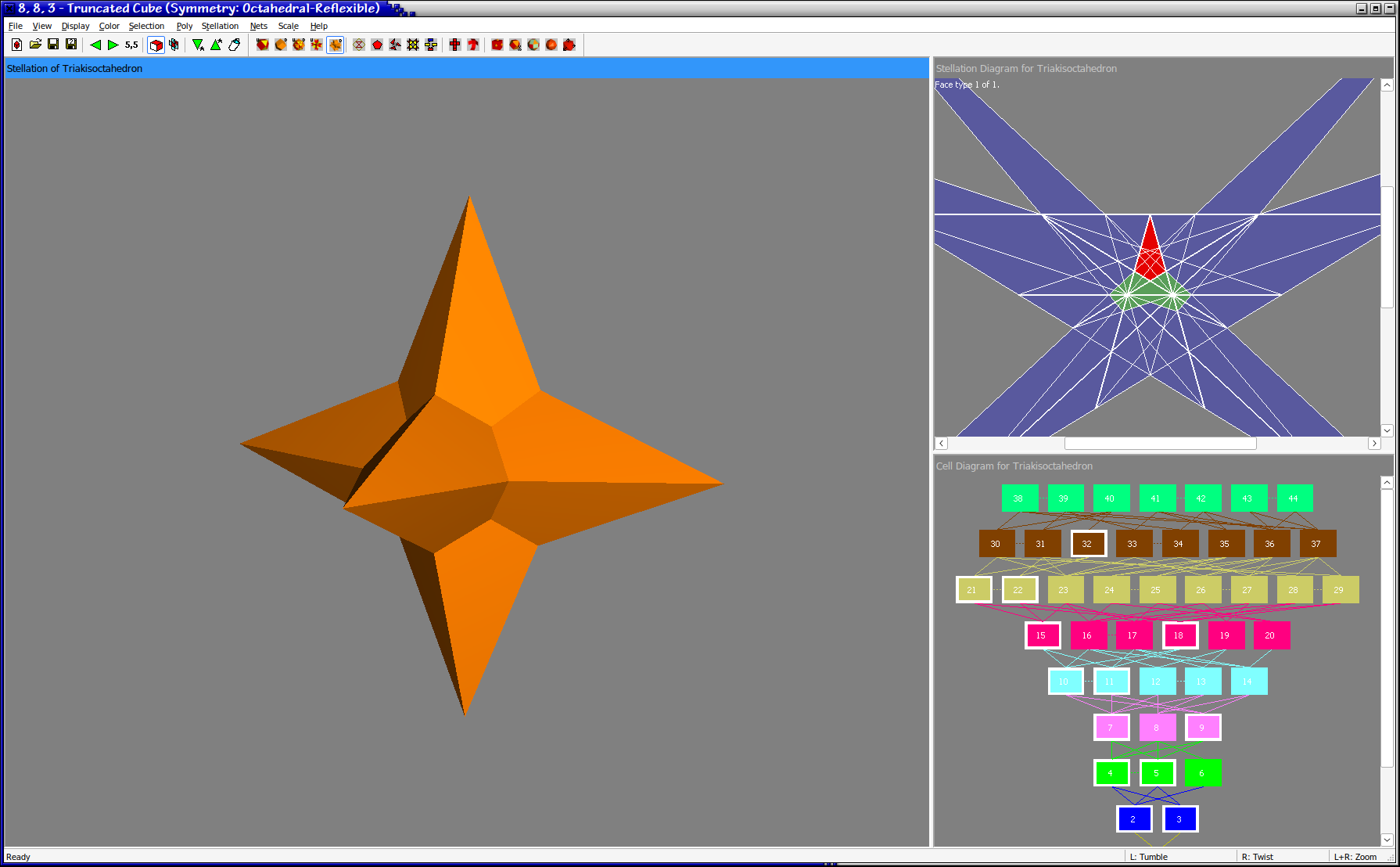Click the red cube solid view icon
Image resolution: width=1400 pixels, height=867 pixels.
156,45
